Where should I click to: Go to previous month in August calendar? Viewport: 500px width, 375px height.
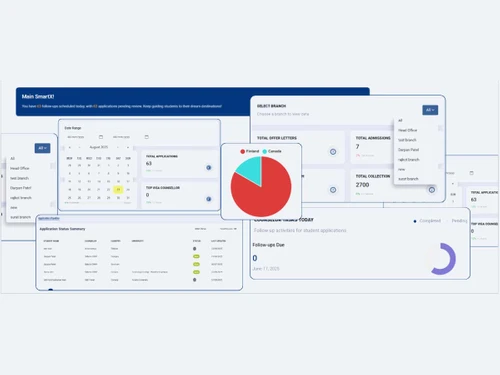tap(79, 147)
